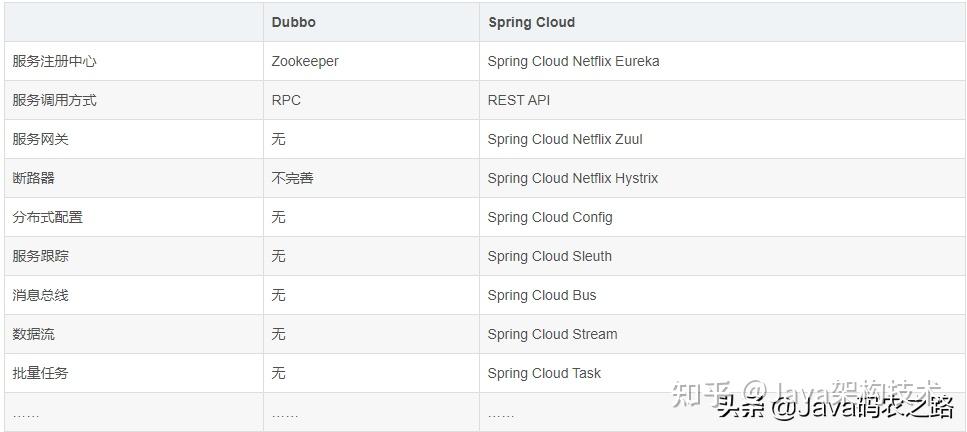This screenshot has height=432, width=967.
Task: Click the Dubbo column header
Action: (296, 22)
